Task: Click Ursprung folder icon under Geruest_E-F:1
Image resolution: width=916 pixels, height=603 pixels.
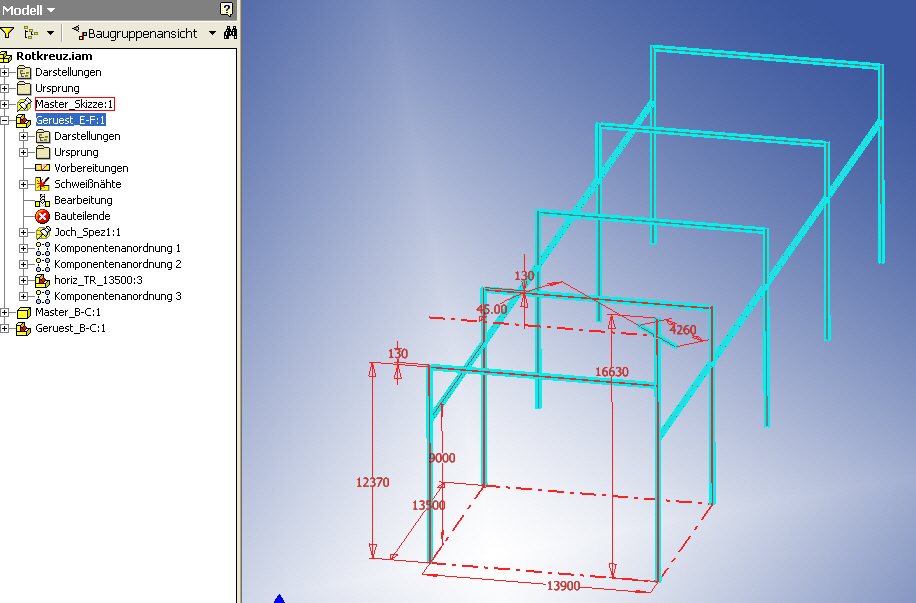Action: tap(43, 153)
